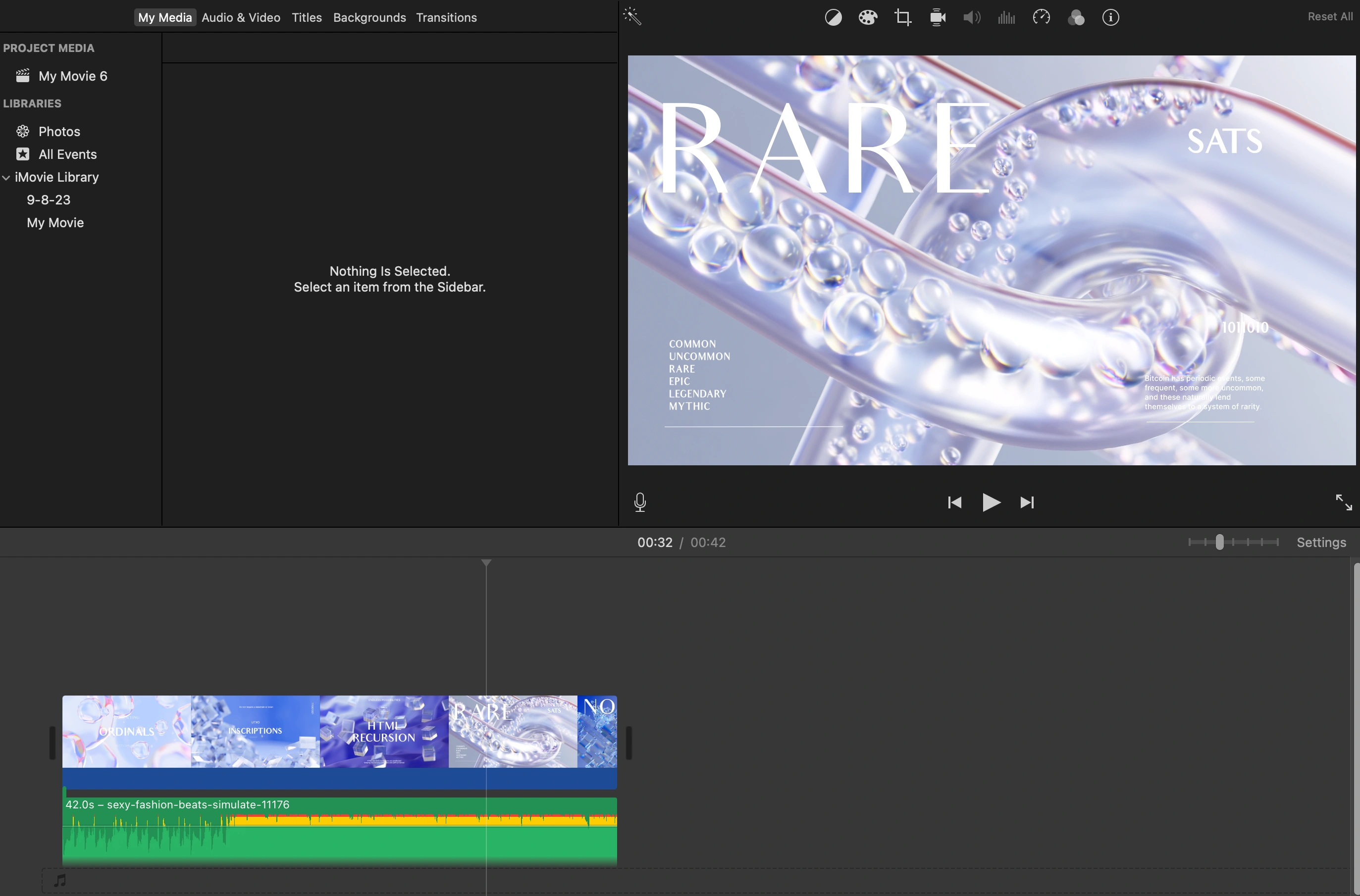
Task: Switch to the Audio & Video tab
Action: pyautogui.click(x=241, y=17)
